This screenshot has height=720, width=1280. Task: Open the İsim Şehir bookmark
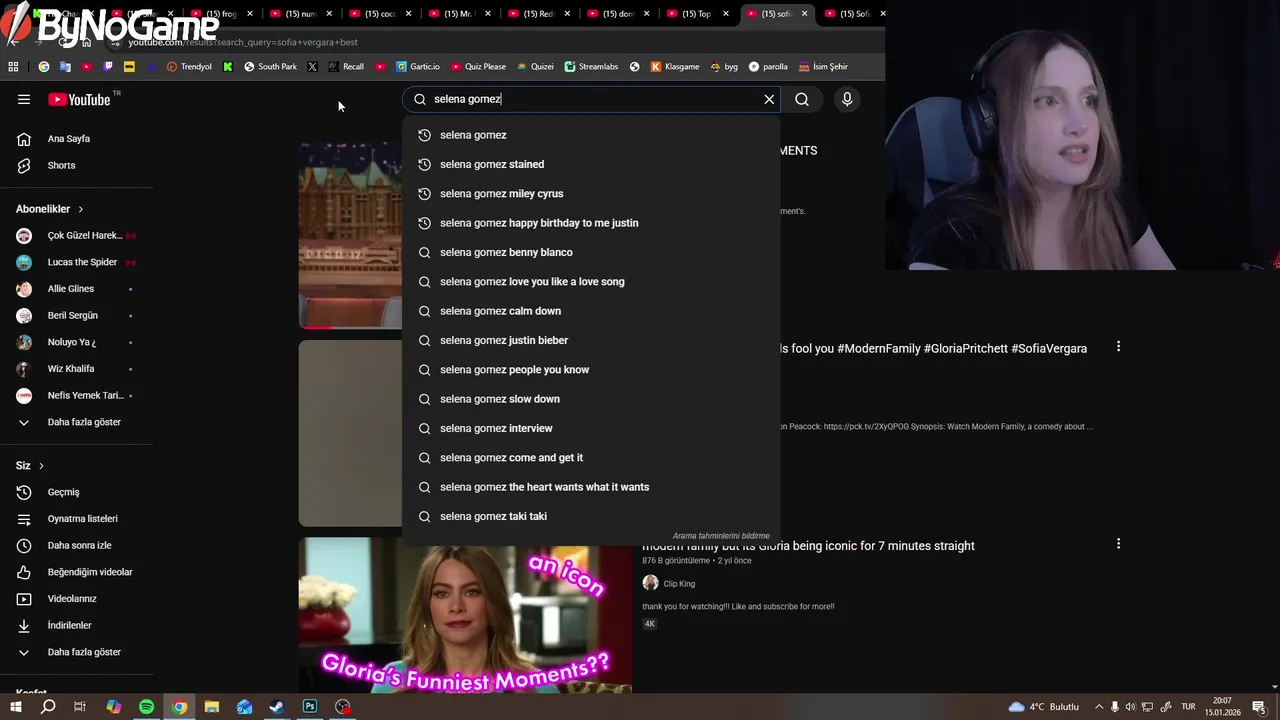823,67
